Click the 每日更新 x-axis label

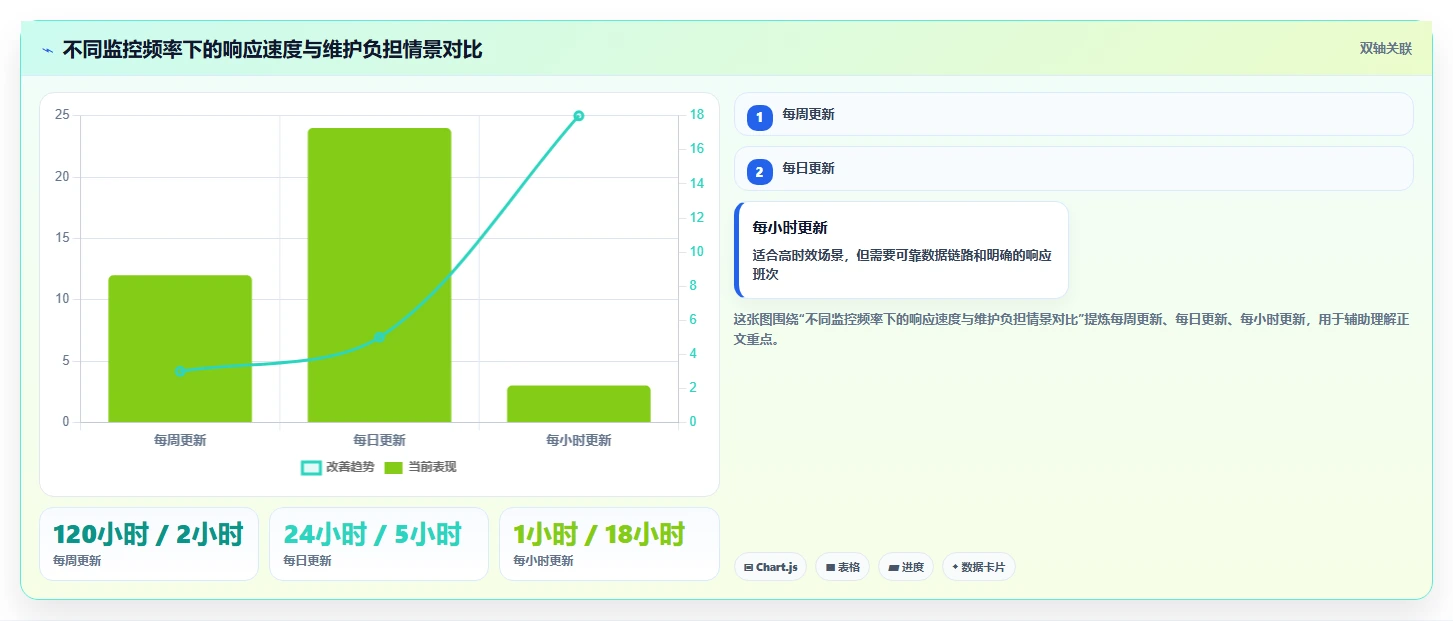(x=379, y=440)
